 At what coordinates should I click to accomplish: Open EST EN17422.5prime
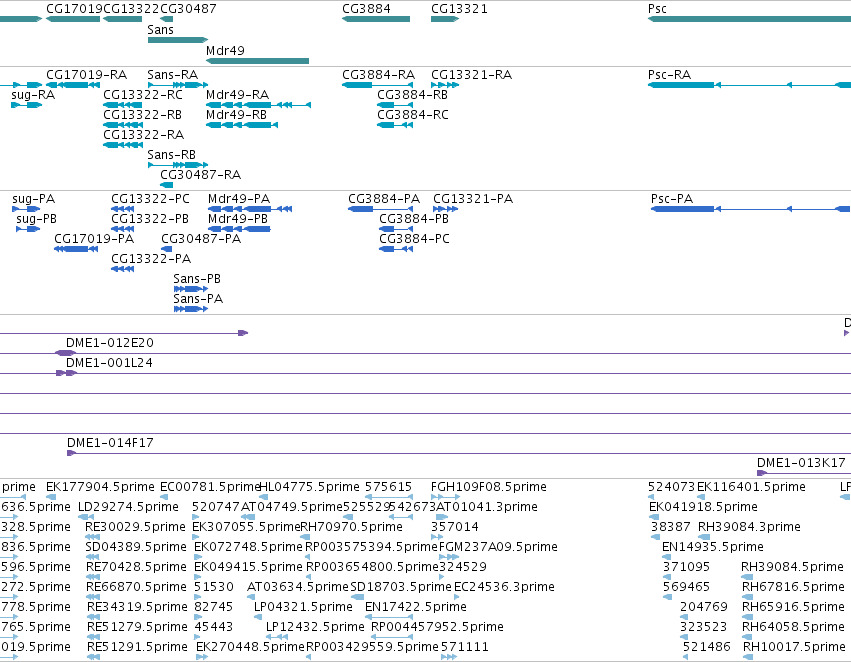(x=416, y=607)
